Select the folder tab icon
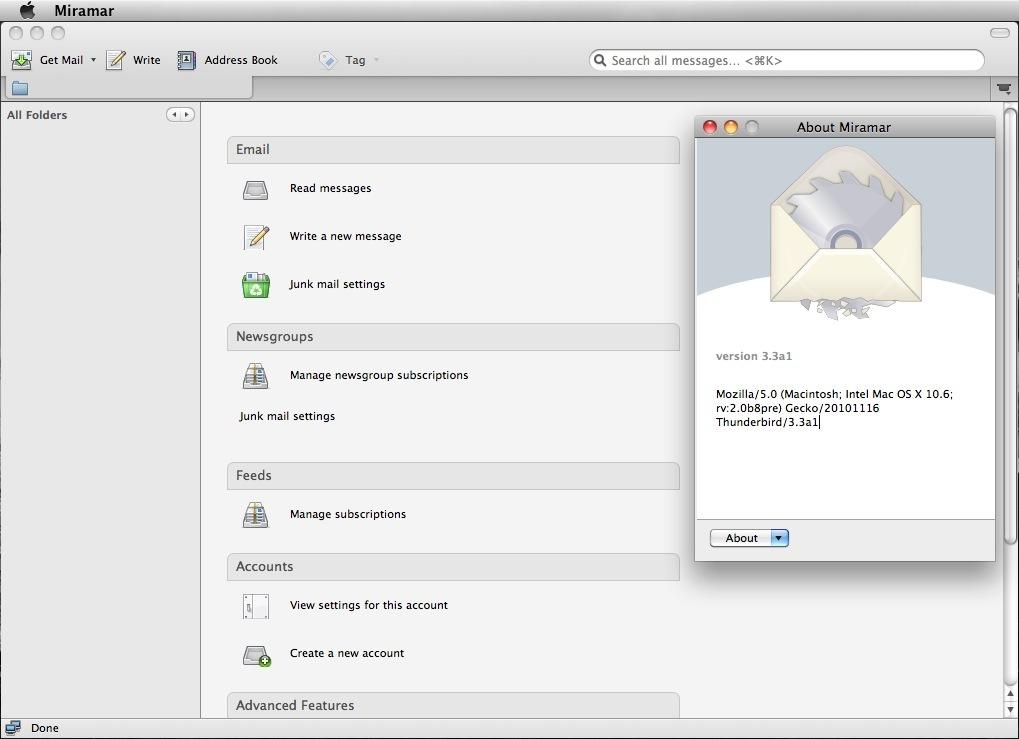 20,88
